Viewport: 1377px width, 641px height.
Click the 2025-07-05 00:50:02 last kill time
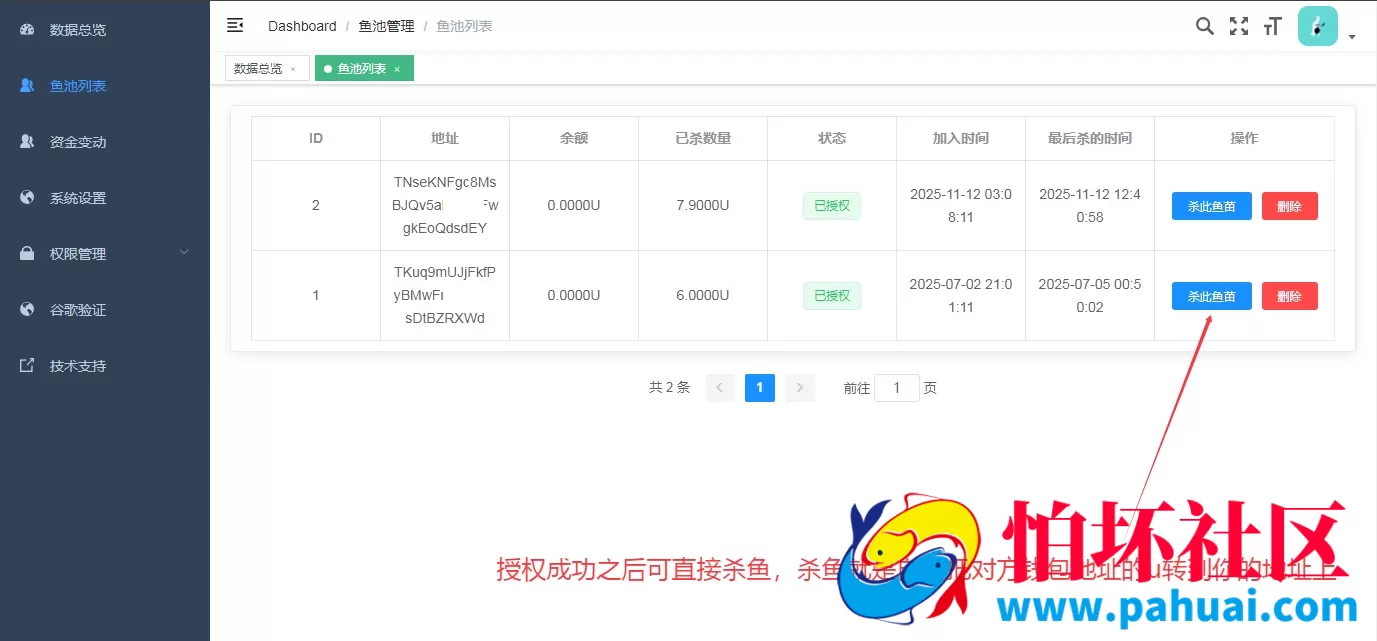1090,295
